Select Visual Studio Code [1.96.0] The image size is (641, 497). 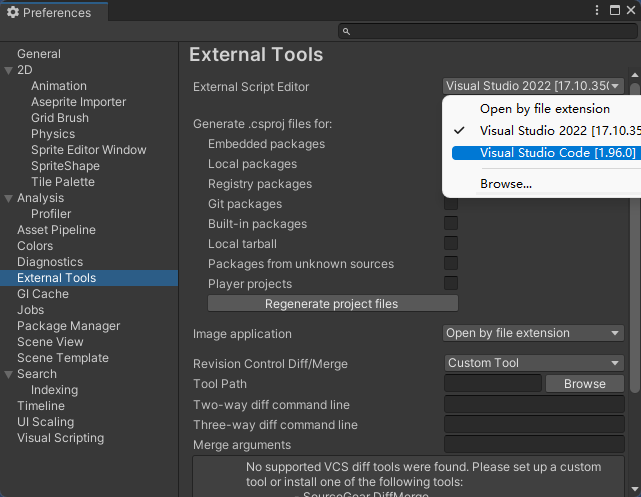click(546, 153)
